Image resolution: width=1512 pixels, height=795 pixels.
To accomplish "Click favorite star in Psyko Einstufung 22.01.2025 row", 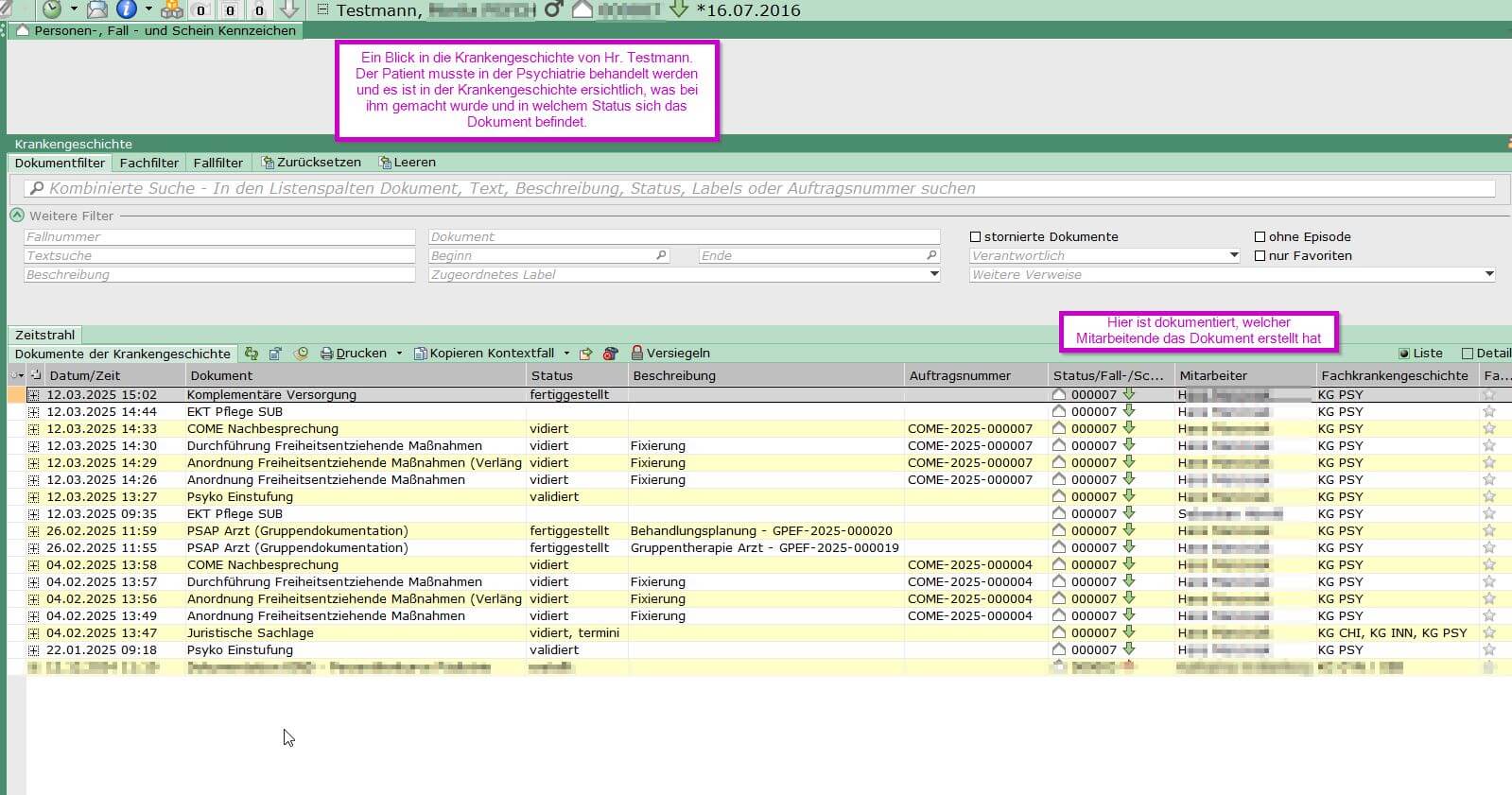I will pyautogui.click(x=1489, y=649).
